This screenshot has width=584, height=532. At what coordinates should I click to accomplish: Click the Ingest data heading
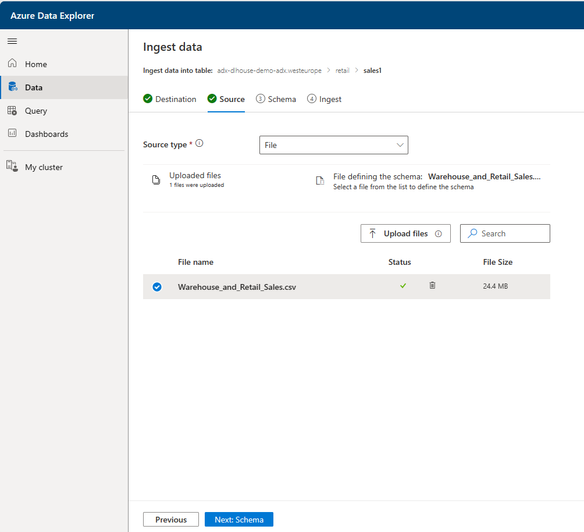tap(172, 47)
